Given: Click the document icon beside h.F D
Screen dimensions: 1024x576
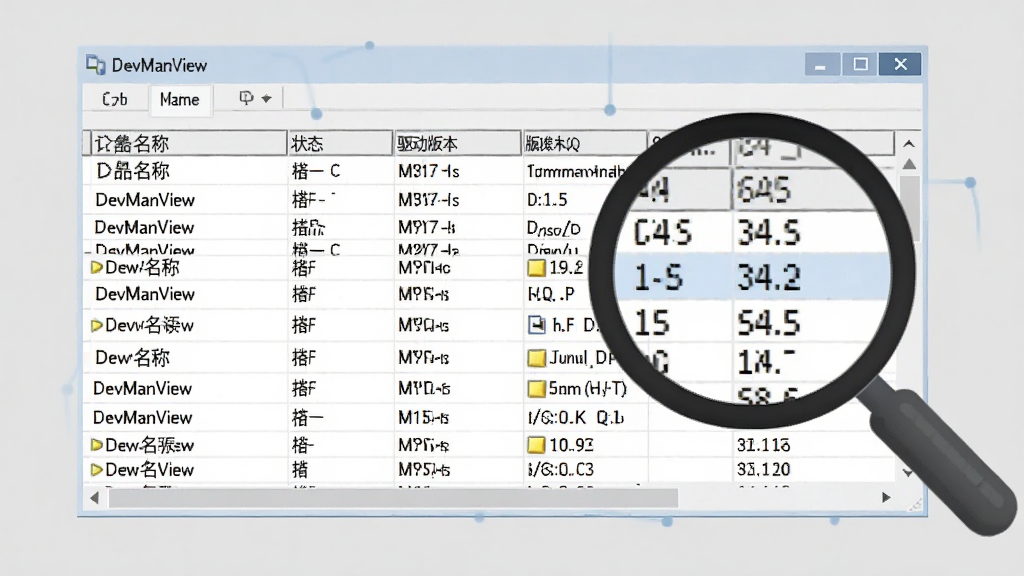Looking at the screenshot, I should point(536,325).
